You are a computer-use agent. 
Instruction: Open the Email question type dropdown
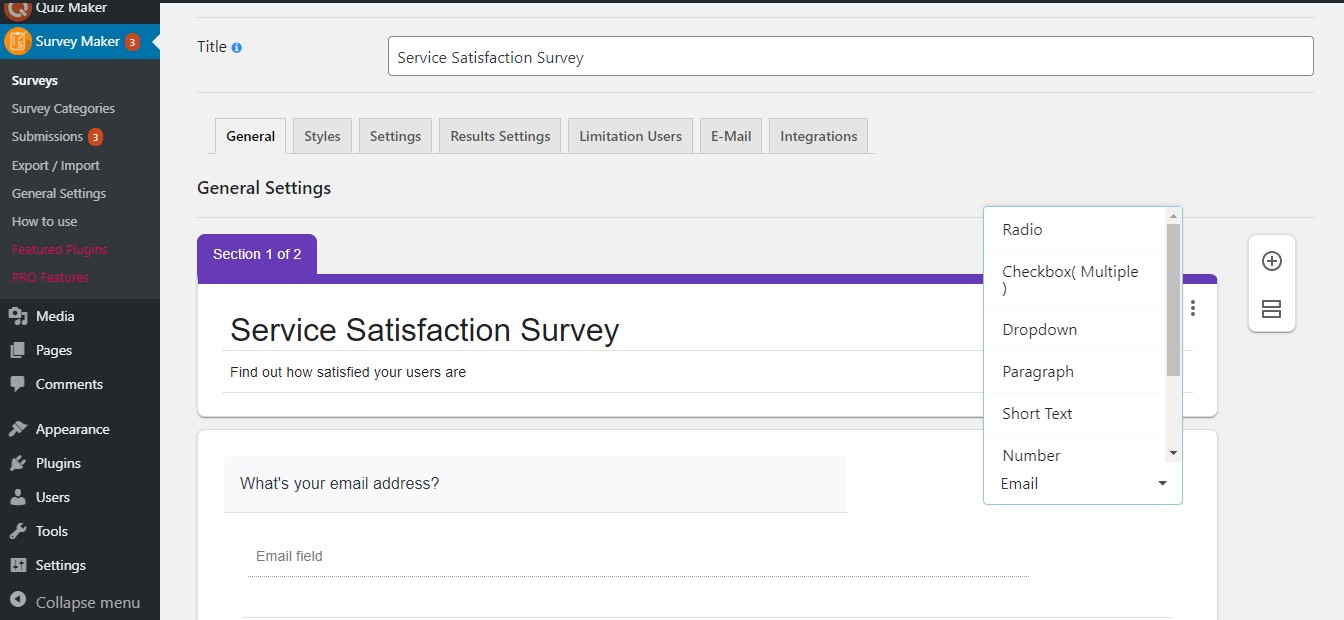pyautogui.click(x=1083, y=484)
